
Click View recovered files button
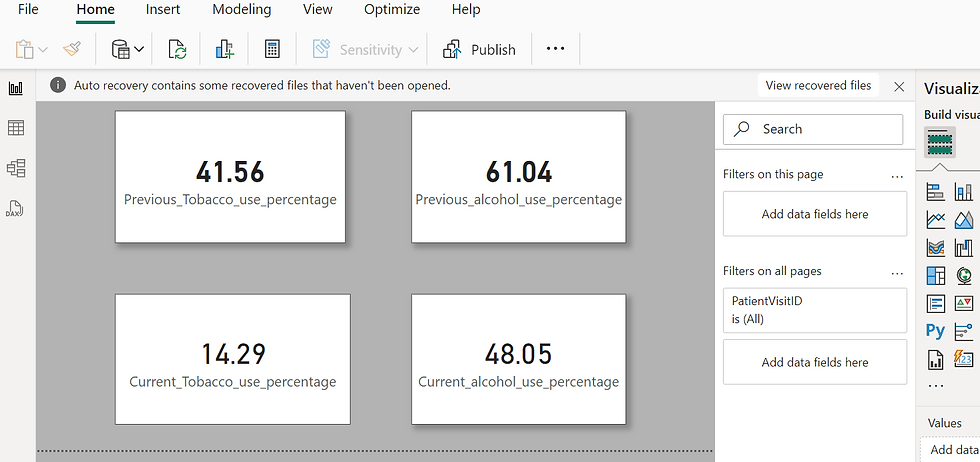coord(818,86)
